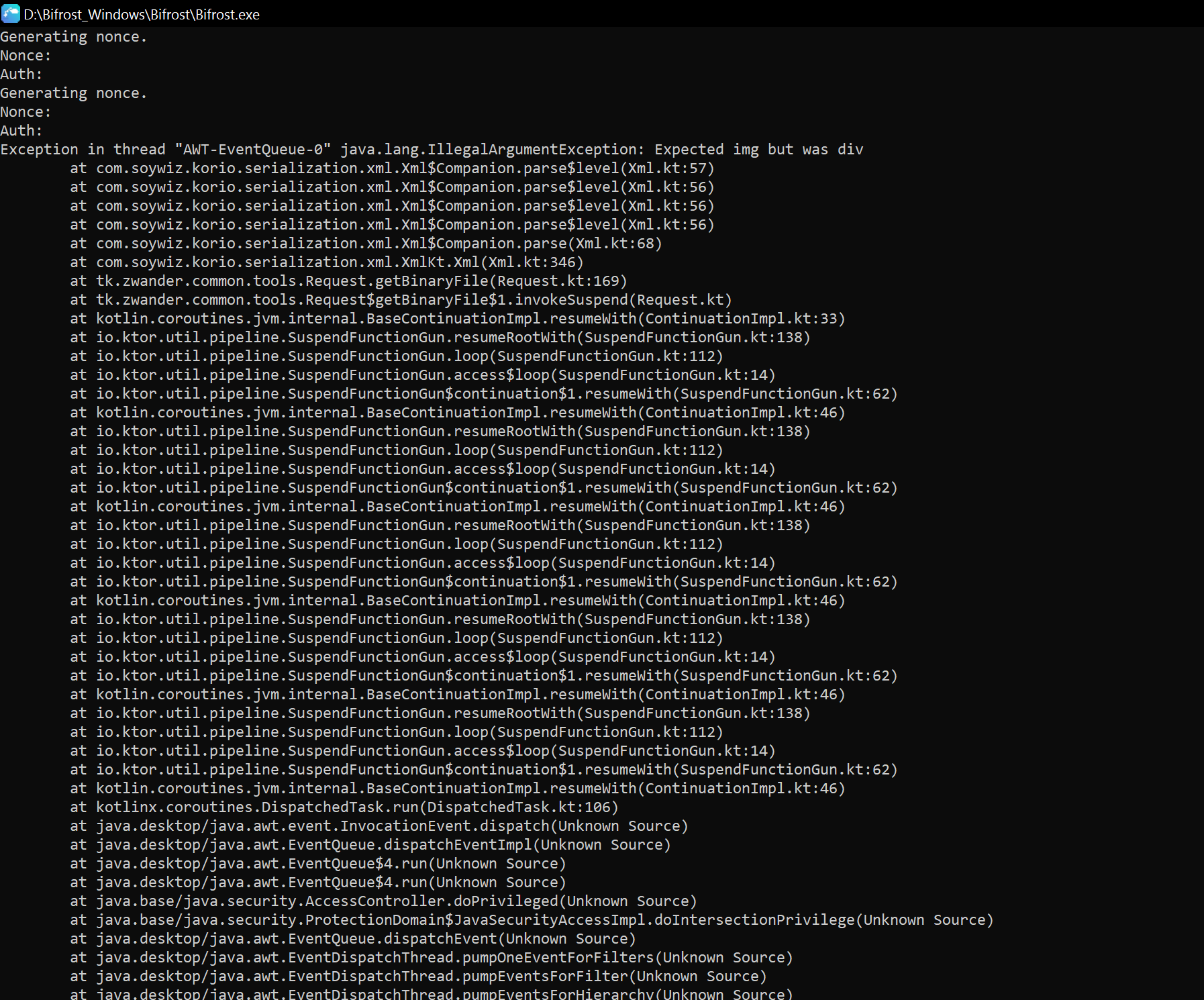
Task: Select the title bar path D:\Bifrost_Windows\Bifrost\Bifrost.exe
Action: 142,14
